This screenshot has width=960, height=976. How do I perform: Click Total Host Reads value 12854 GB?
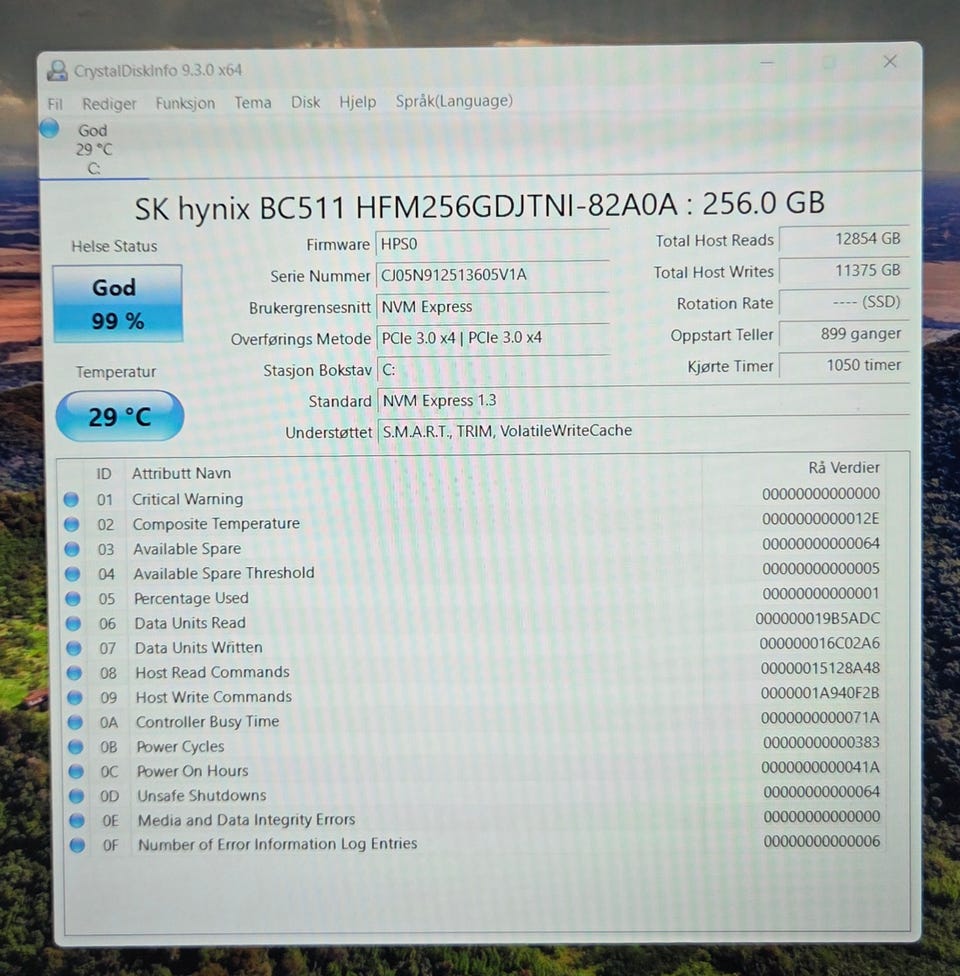tap(844, 239)
